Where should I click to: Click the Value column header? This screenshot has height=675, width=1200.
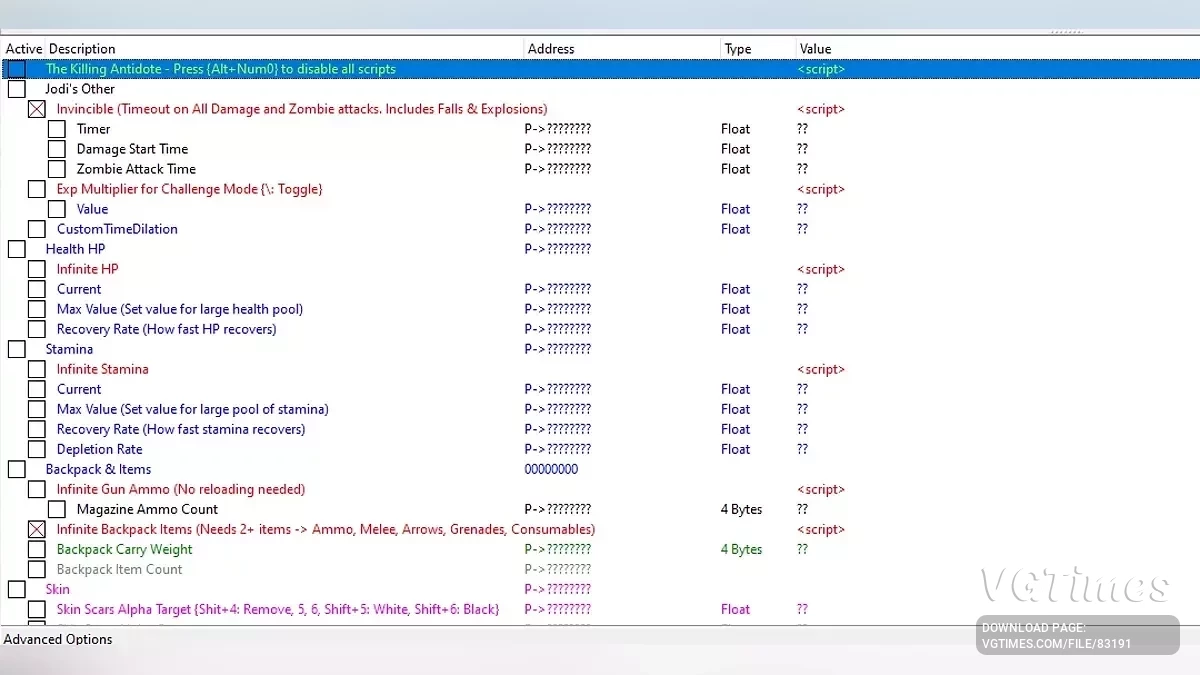[x=815, y=49]
